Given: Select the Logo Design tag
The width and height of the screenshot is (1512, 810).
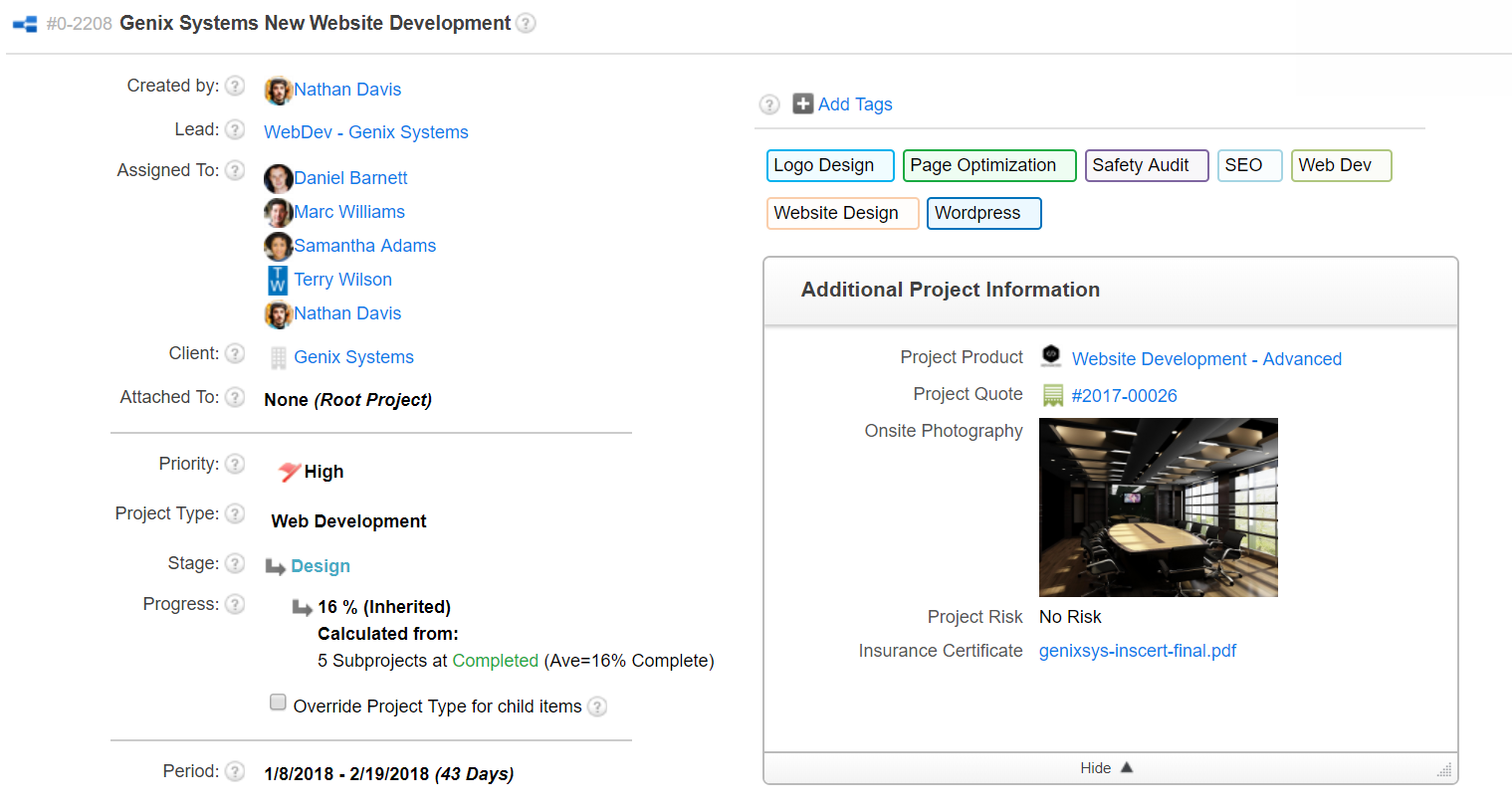Looking at the screenshot, I should coord(829,165).
